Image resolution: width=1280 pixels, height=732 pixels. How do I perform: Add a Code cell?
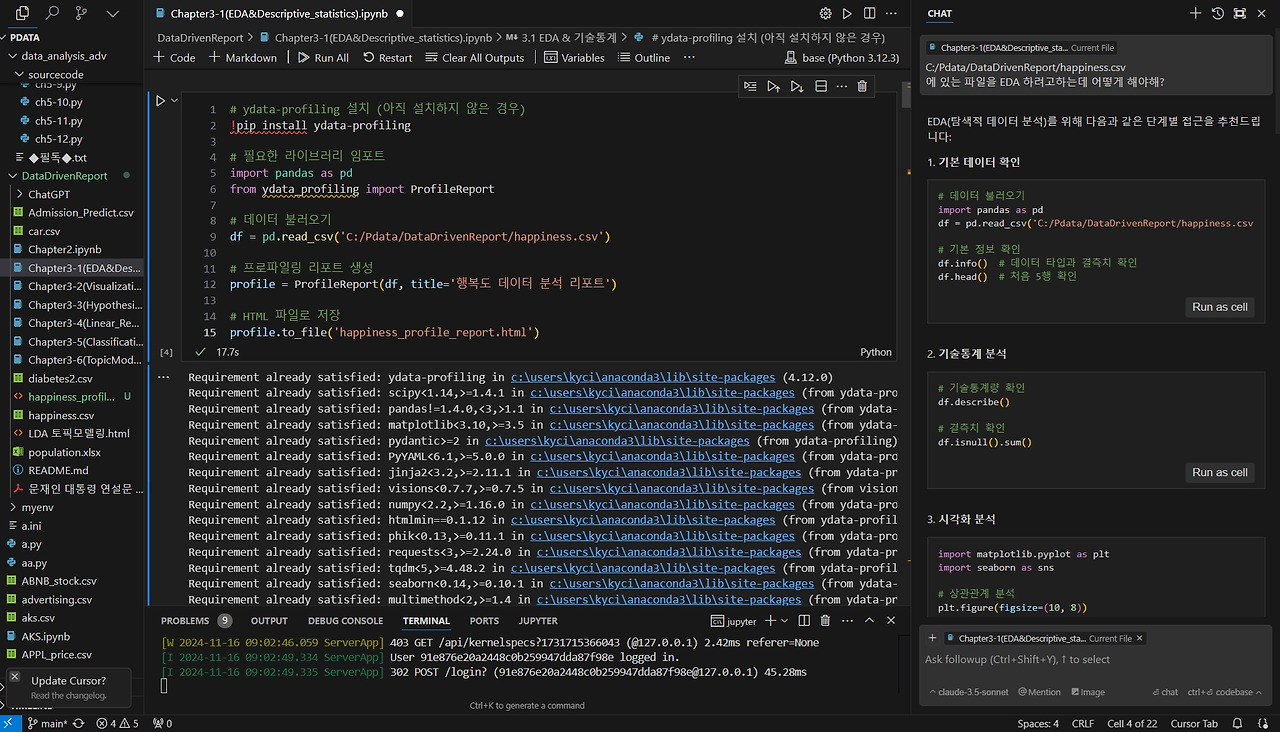click(x=174, y=57)
